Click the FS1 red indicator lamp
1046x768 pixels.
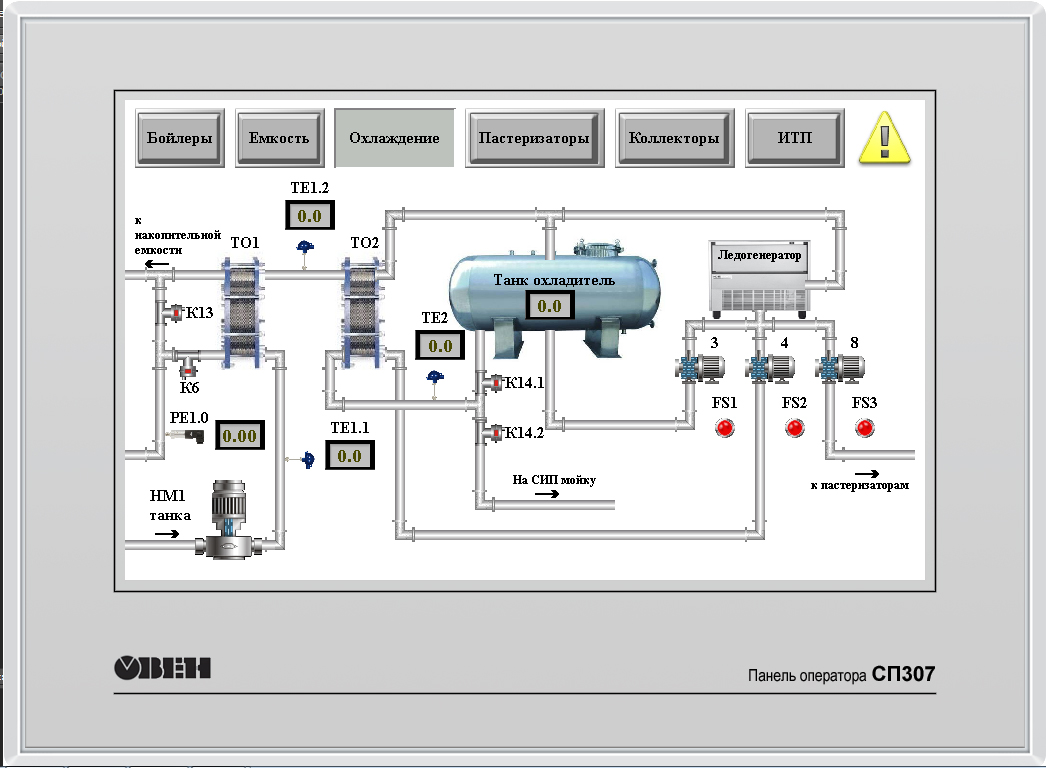click(725, 428)
